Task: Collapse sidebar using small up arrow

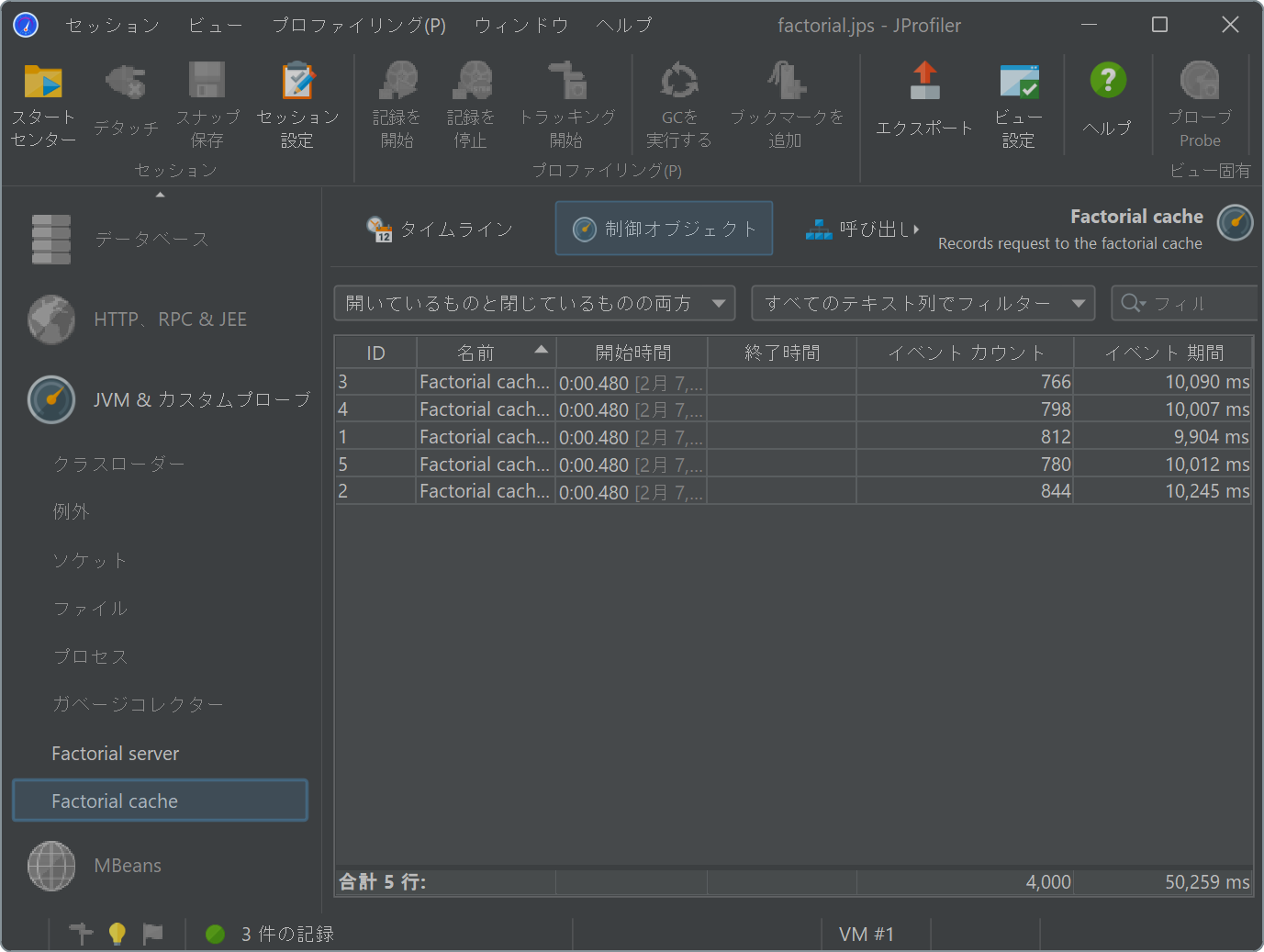Action: 161,195
